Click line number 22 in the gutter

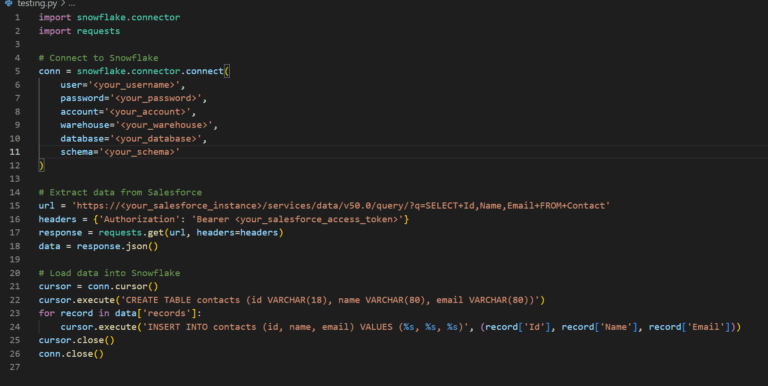[15, 300]
